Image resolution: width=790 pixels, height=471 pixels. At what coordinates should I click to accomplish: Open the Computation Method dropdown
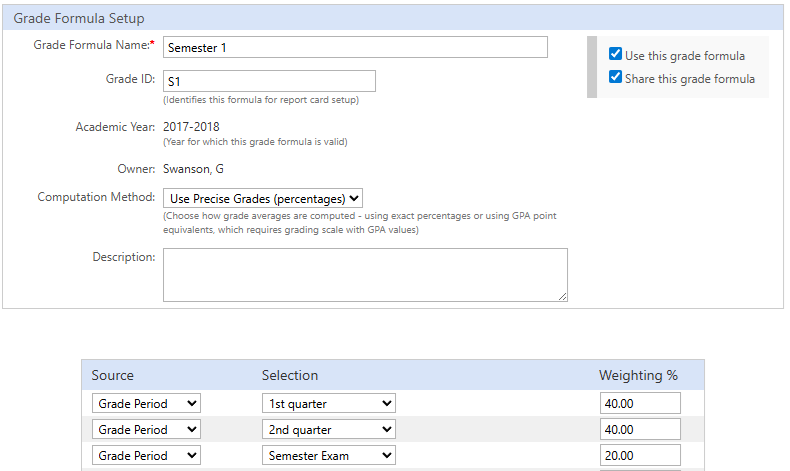tap(263, 198)
